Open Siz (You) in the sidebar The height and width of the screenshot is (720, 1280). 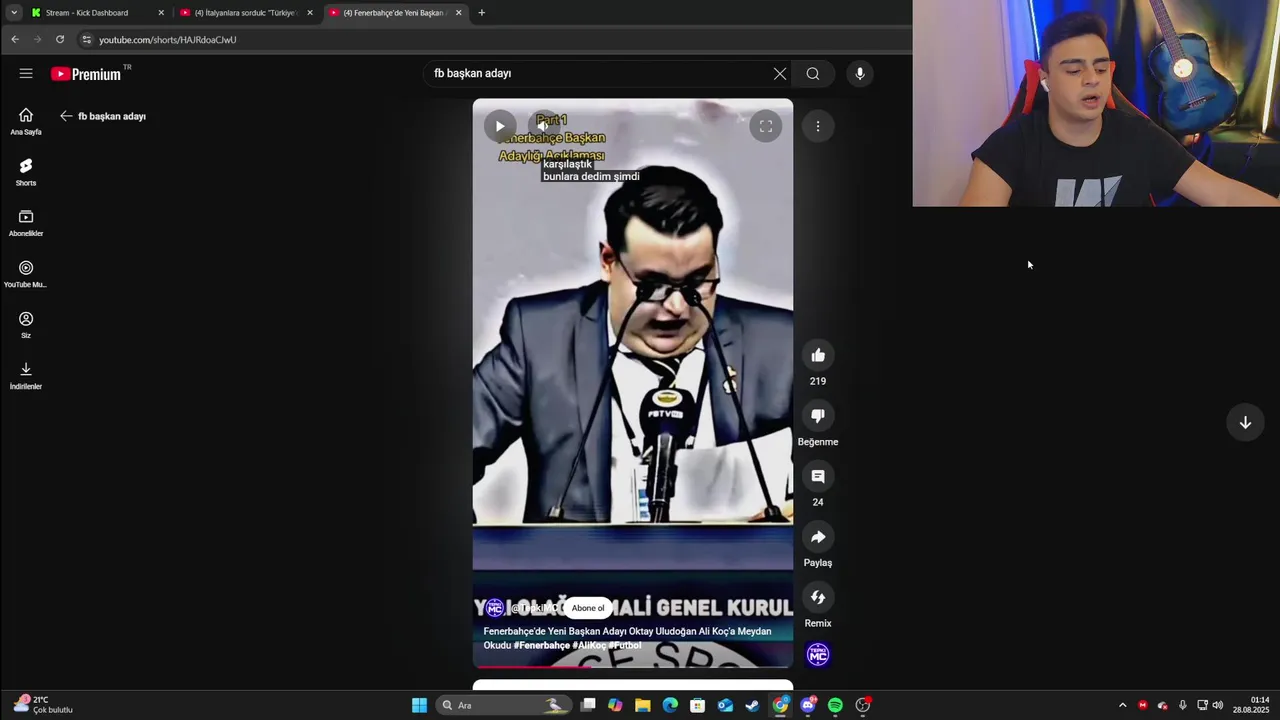pyautogui.click(x=26, y=325)
